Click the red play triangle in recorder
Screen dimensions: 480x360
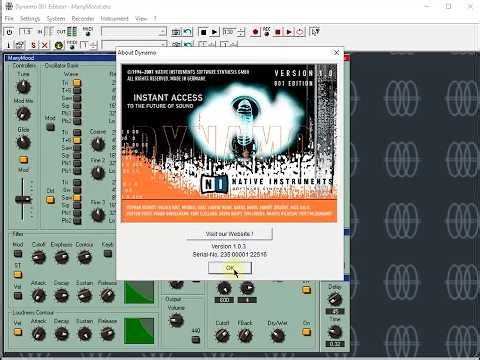pos(289,32)
